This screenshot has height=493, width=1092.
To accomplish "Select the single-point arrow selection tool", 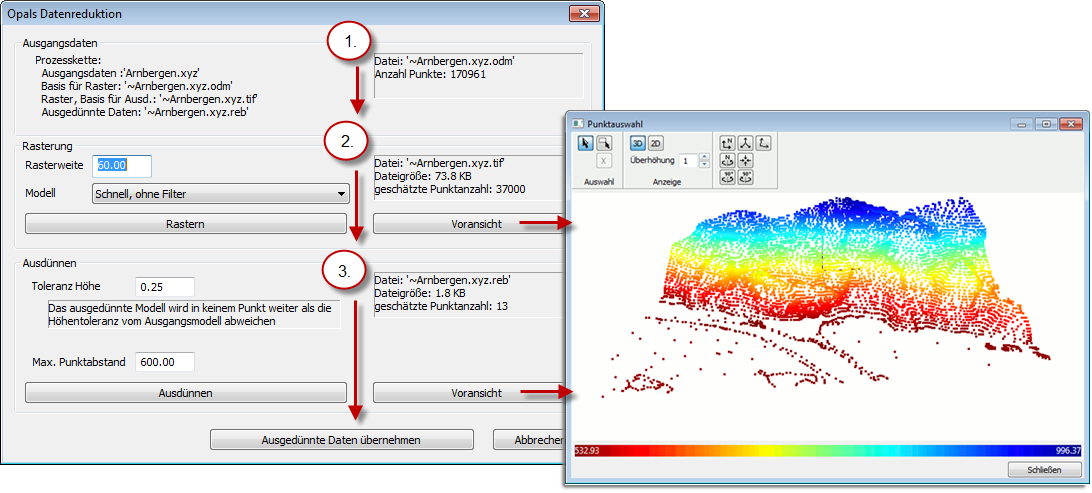I will (x=586, y=144).
